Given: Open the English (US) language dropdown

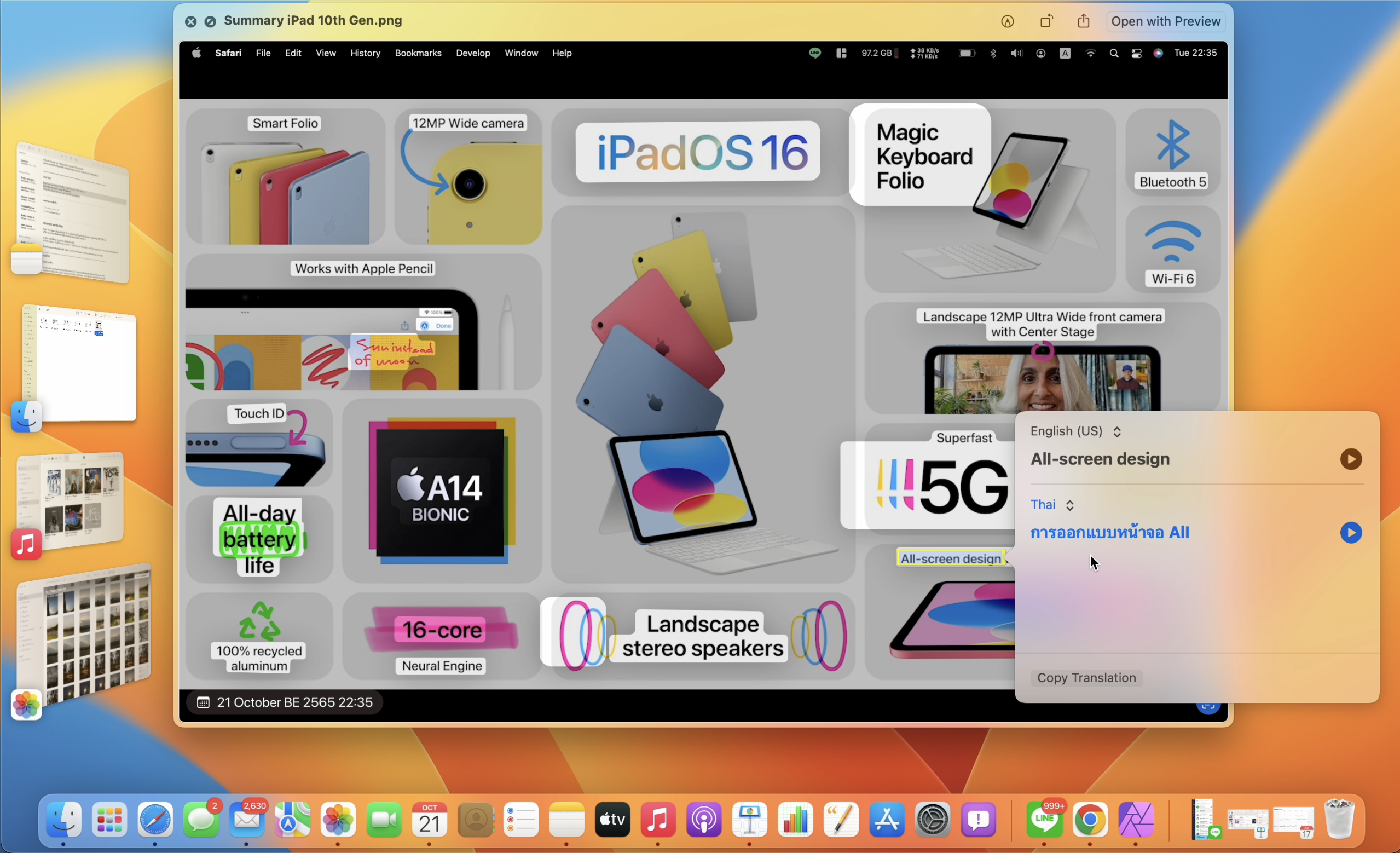Looking at the screenshot, I should click(x=1075, y=431).
